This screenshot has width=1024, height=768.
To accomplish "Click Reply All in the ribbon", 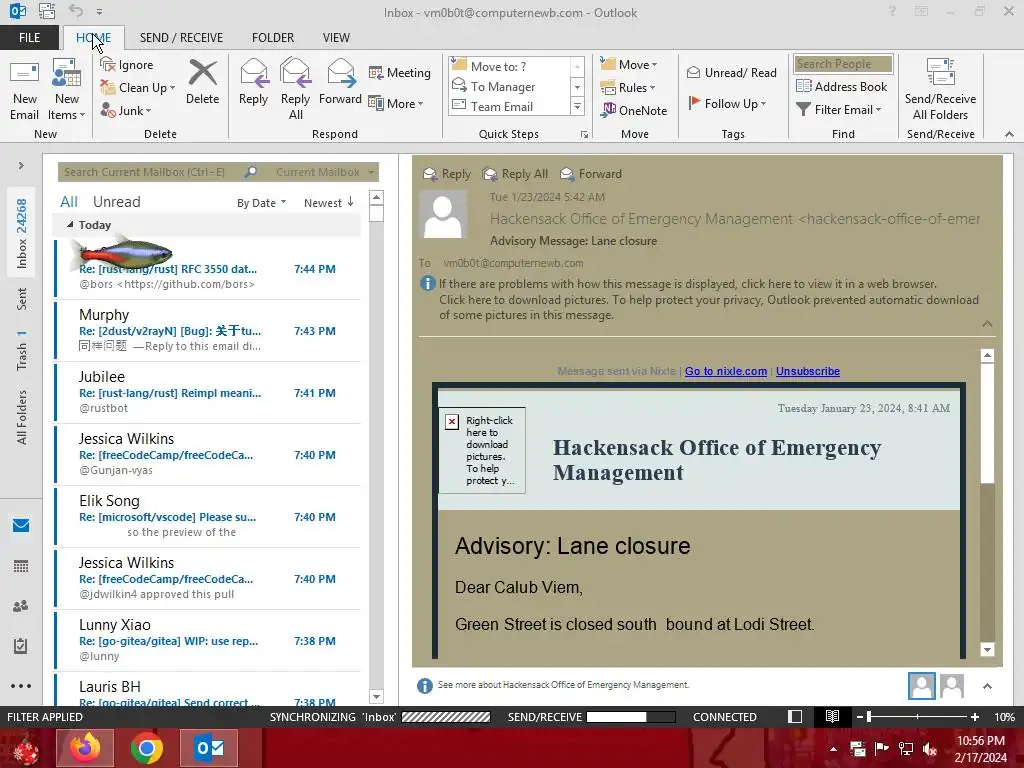I will tap(295, 90).
